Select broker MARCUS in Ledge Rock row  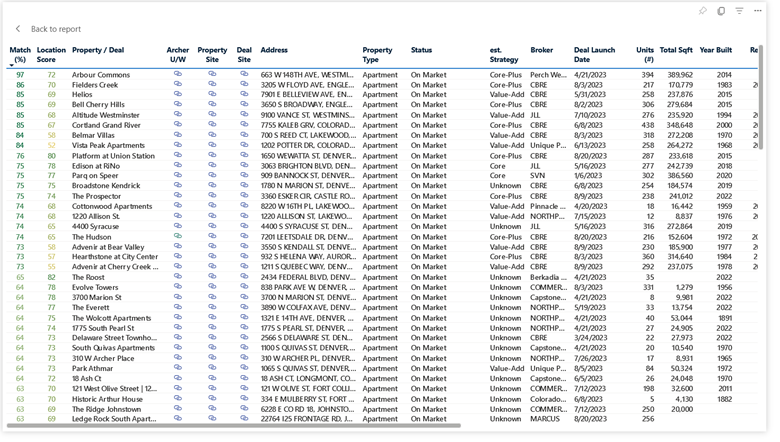pos(545,419)
